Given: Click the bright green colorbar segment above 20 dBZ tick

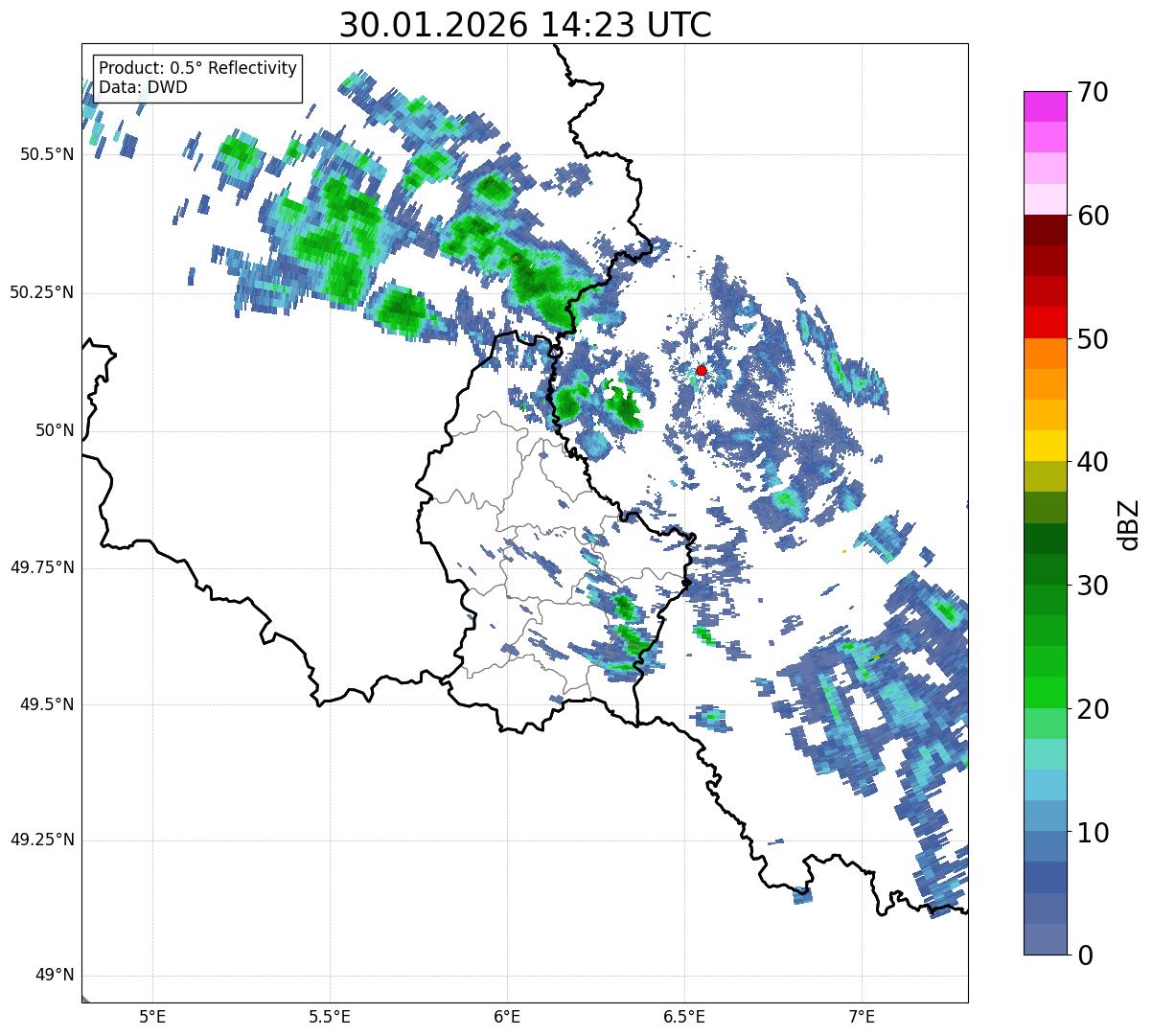Looking at the screenshot, I should pos(1045,693).
